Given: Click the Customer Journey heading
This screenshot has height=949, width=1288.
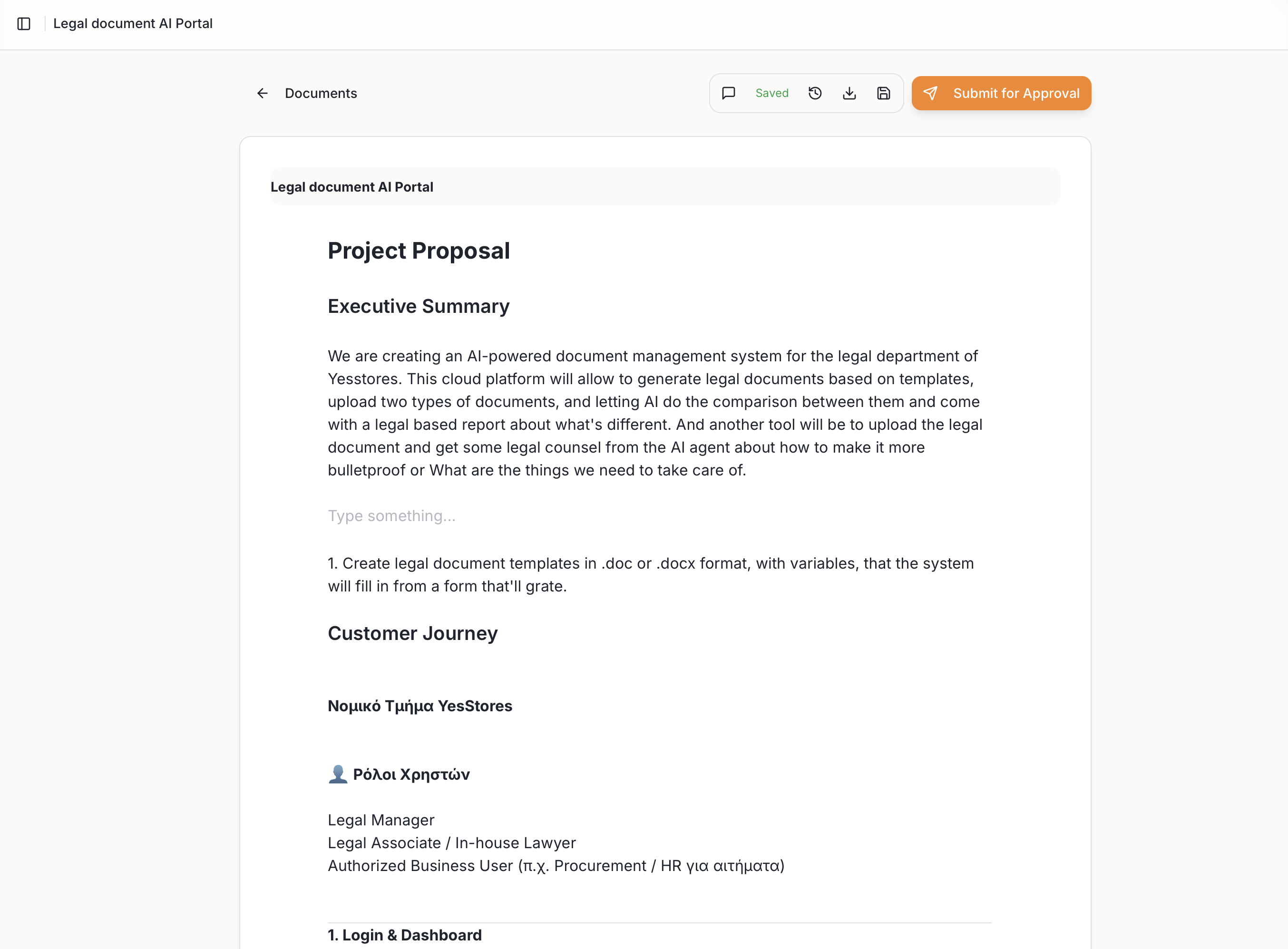Looking at the screenshot, I should (413, 633).
